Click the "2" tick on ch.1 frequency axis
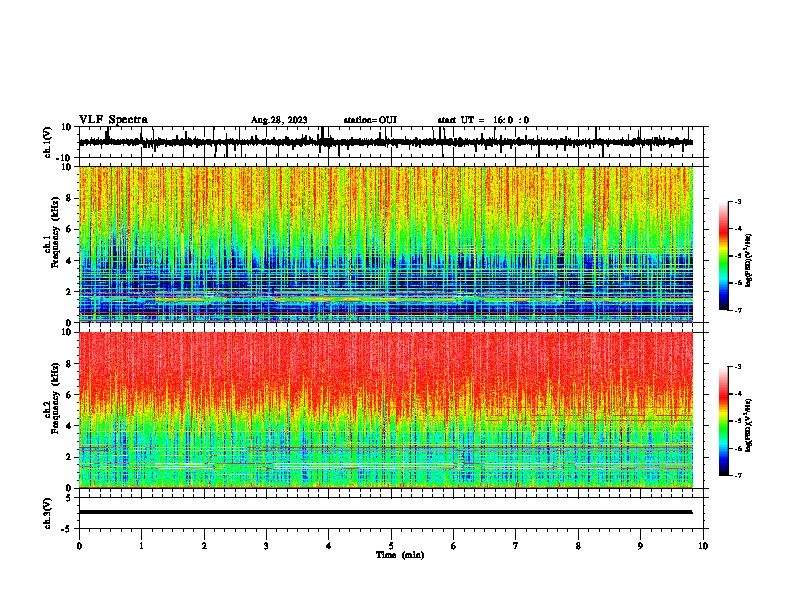792x612 pixels. (x=69, y=291)
